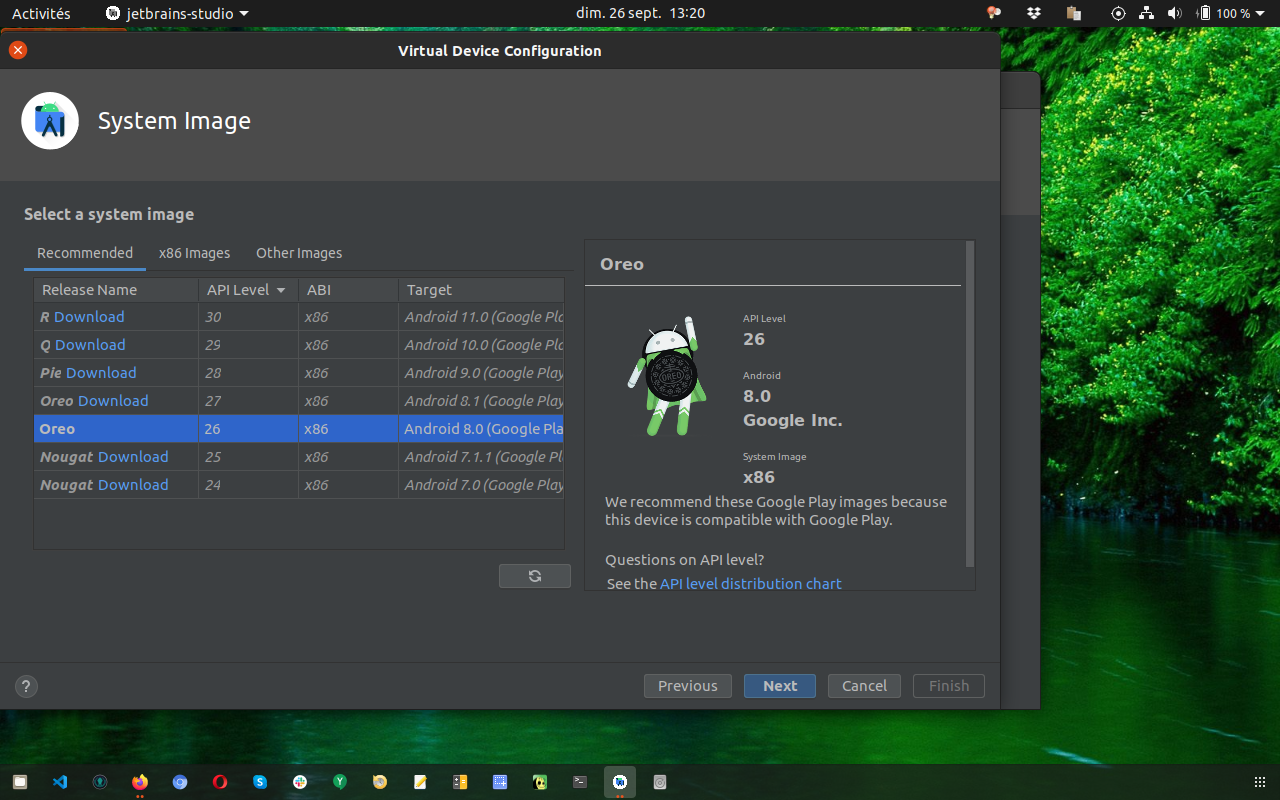Open Files from the taskbar
Image resolution: width=1280 pixels, height=800 pixels.
(x=20, y=782)
